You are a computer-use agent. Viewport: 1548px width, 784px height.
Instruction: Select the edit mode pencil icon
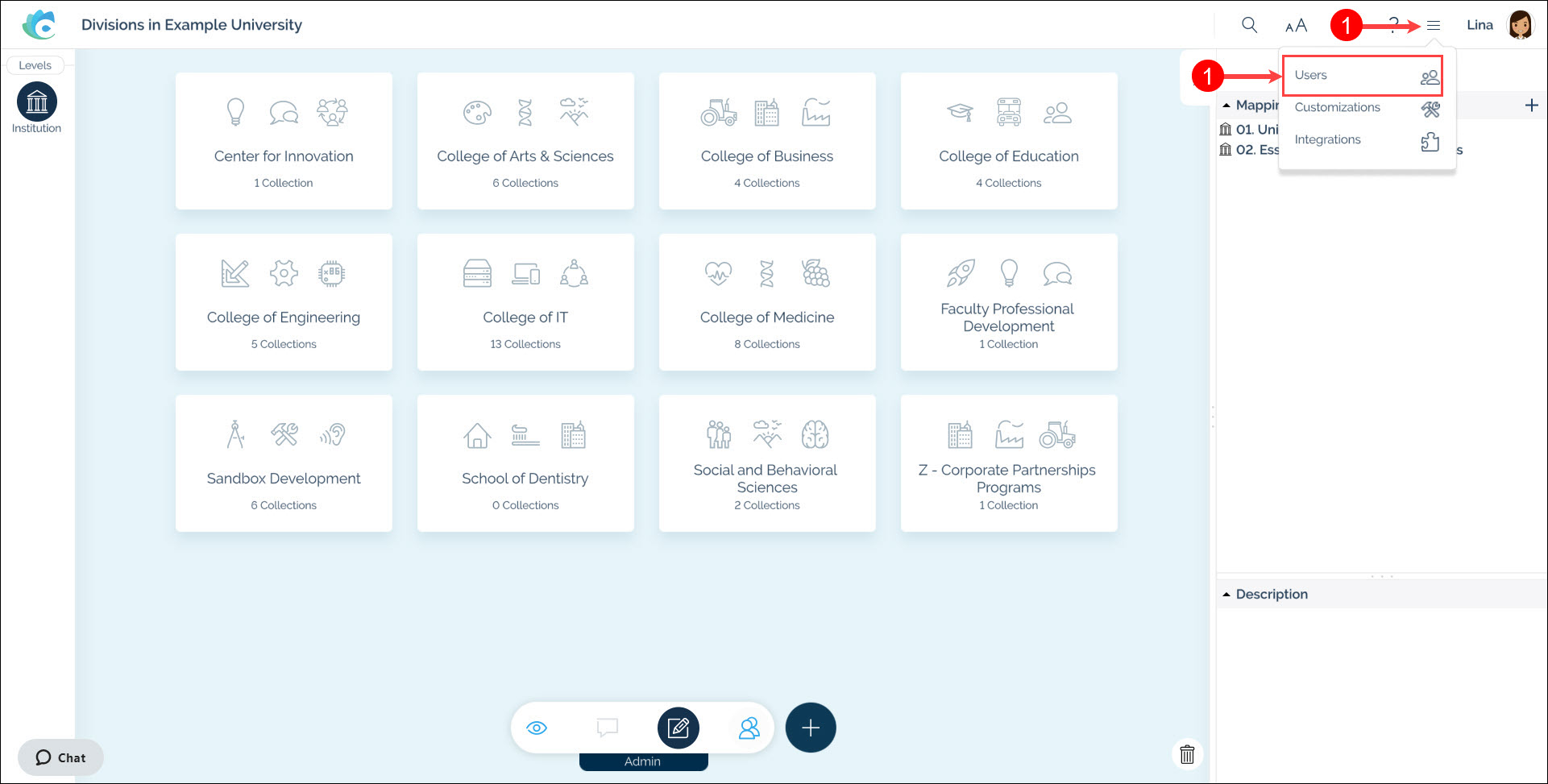click(x=678, y=728)
